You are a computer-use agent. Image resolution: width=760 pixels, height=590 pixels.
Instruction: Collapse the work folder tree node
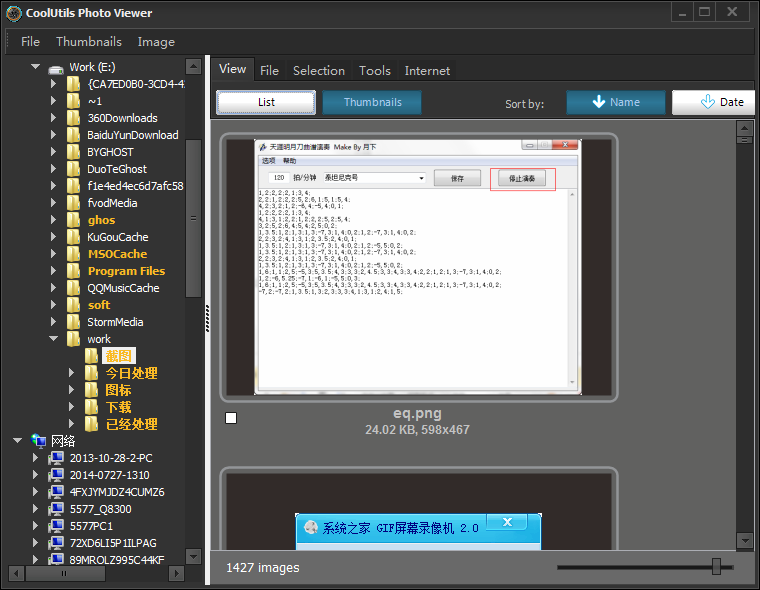[x=54, y=339]
